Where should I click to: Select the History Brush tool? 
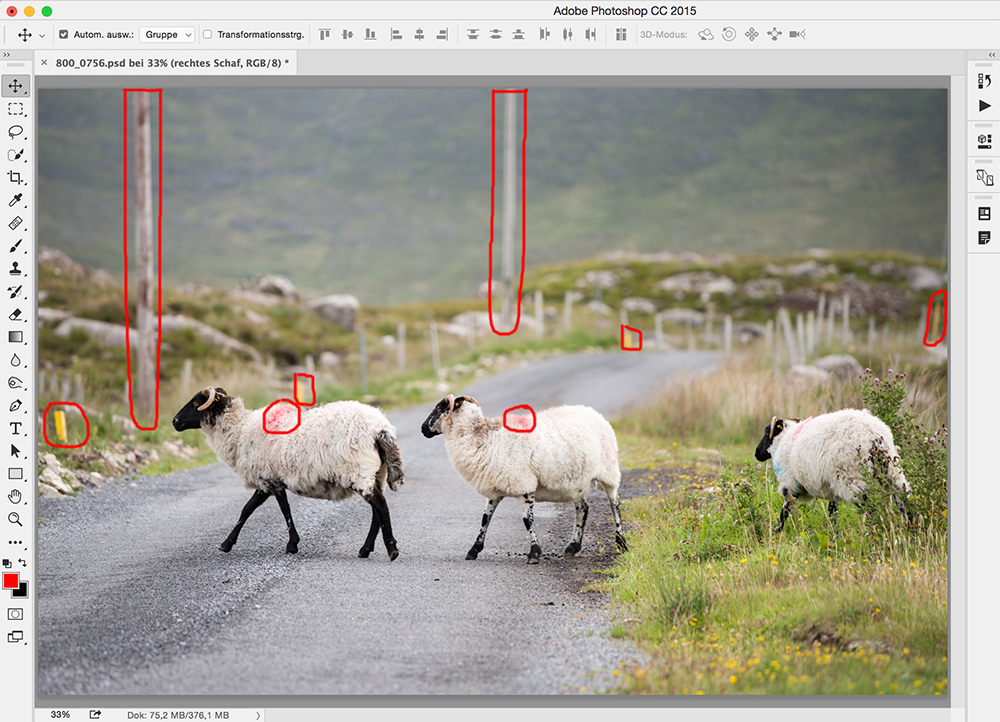coord(15,291)
